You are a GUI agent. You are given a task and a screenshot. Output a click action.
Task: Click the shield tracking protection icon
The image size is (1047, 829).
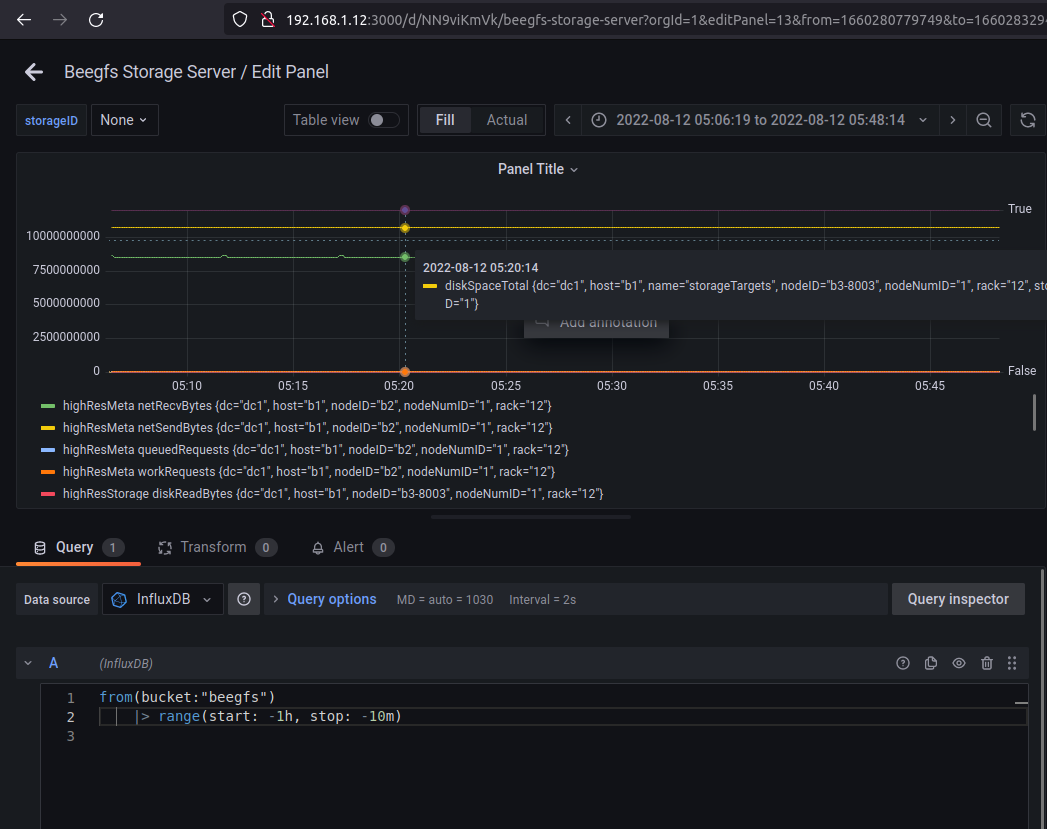(240, 20)
